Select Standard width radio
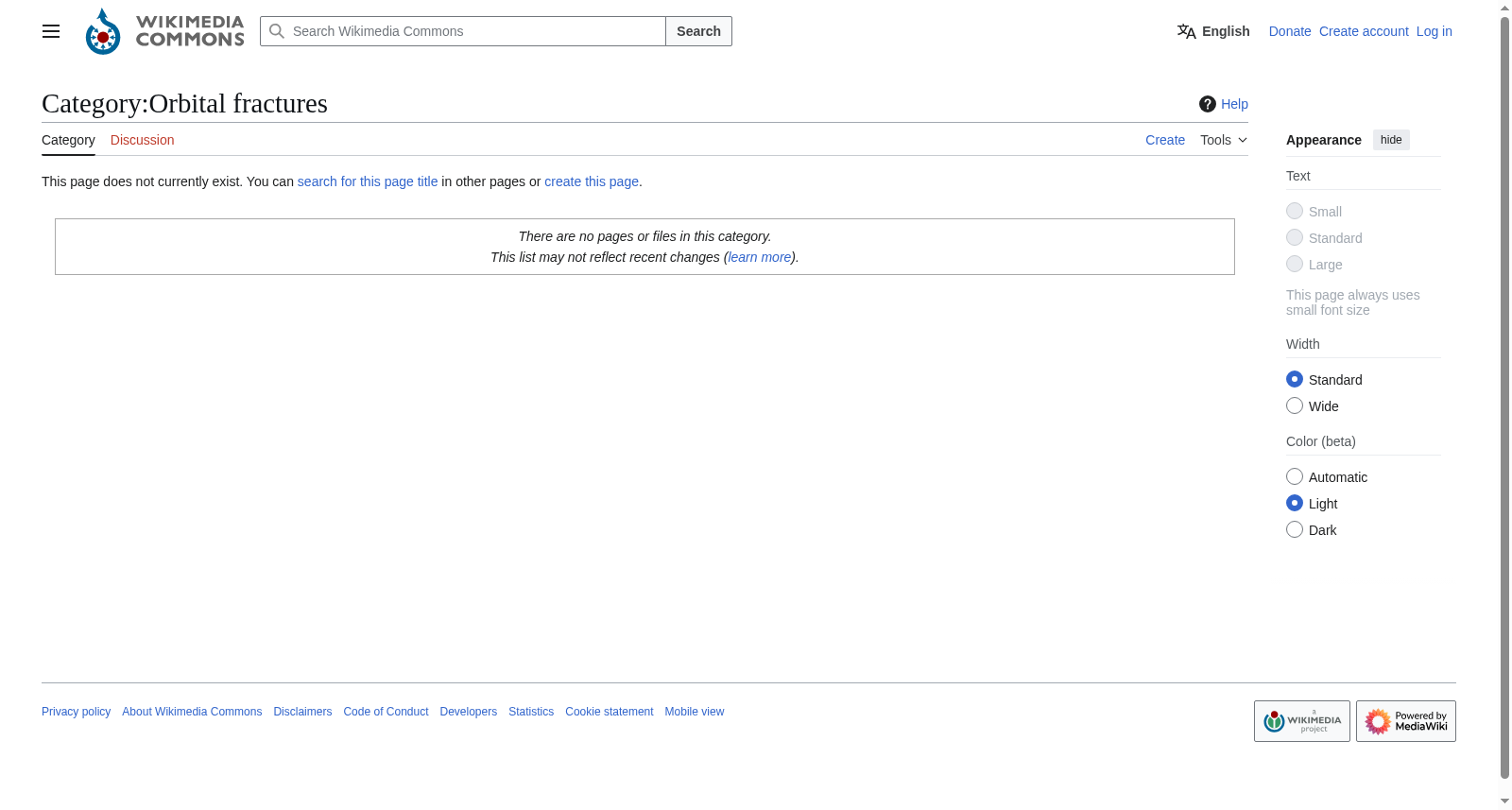1512x810 pixels. click(x=1295, y=379)
